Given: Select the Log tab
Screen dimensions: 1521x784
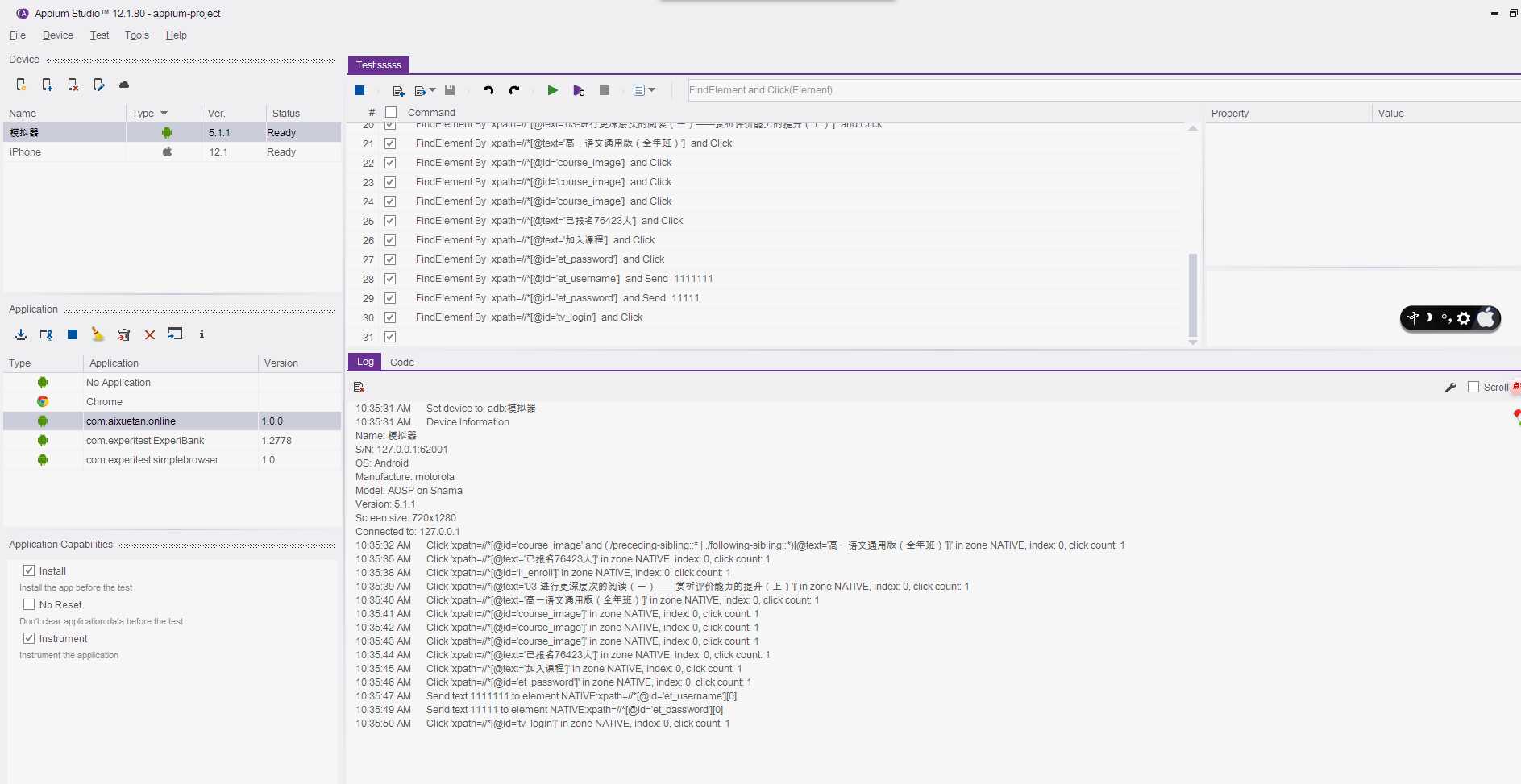Looking at the screenshot, I should tap(365, 362).
